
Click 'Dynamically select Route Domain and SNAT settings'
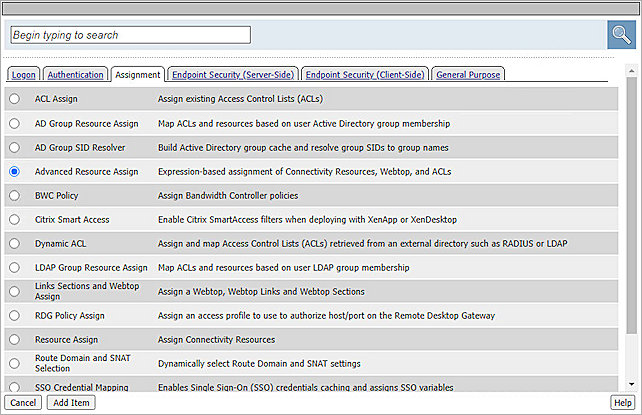pyautogui.click(x=259, y=363)
